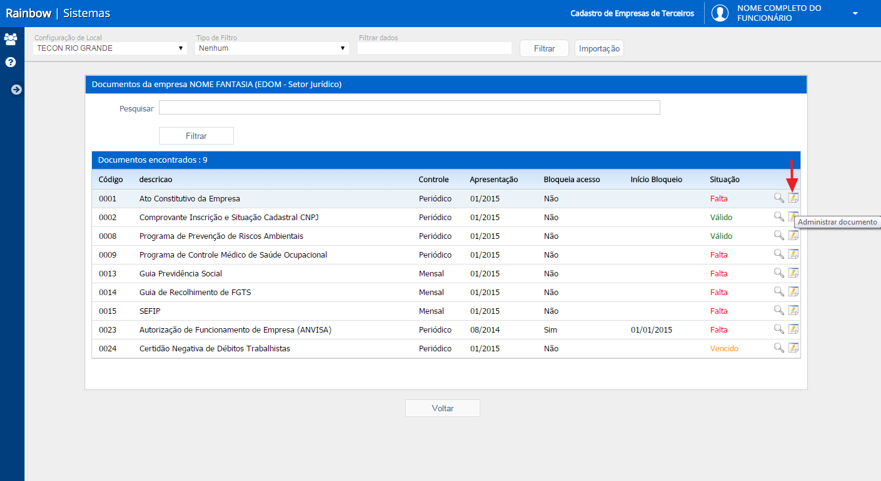Expand sidebar with the arrow icon

pos(16,89)
